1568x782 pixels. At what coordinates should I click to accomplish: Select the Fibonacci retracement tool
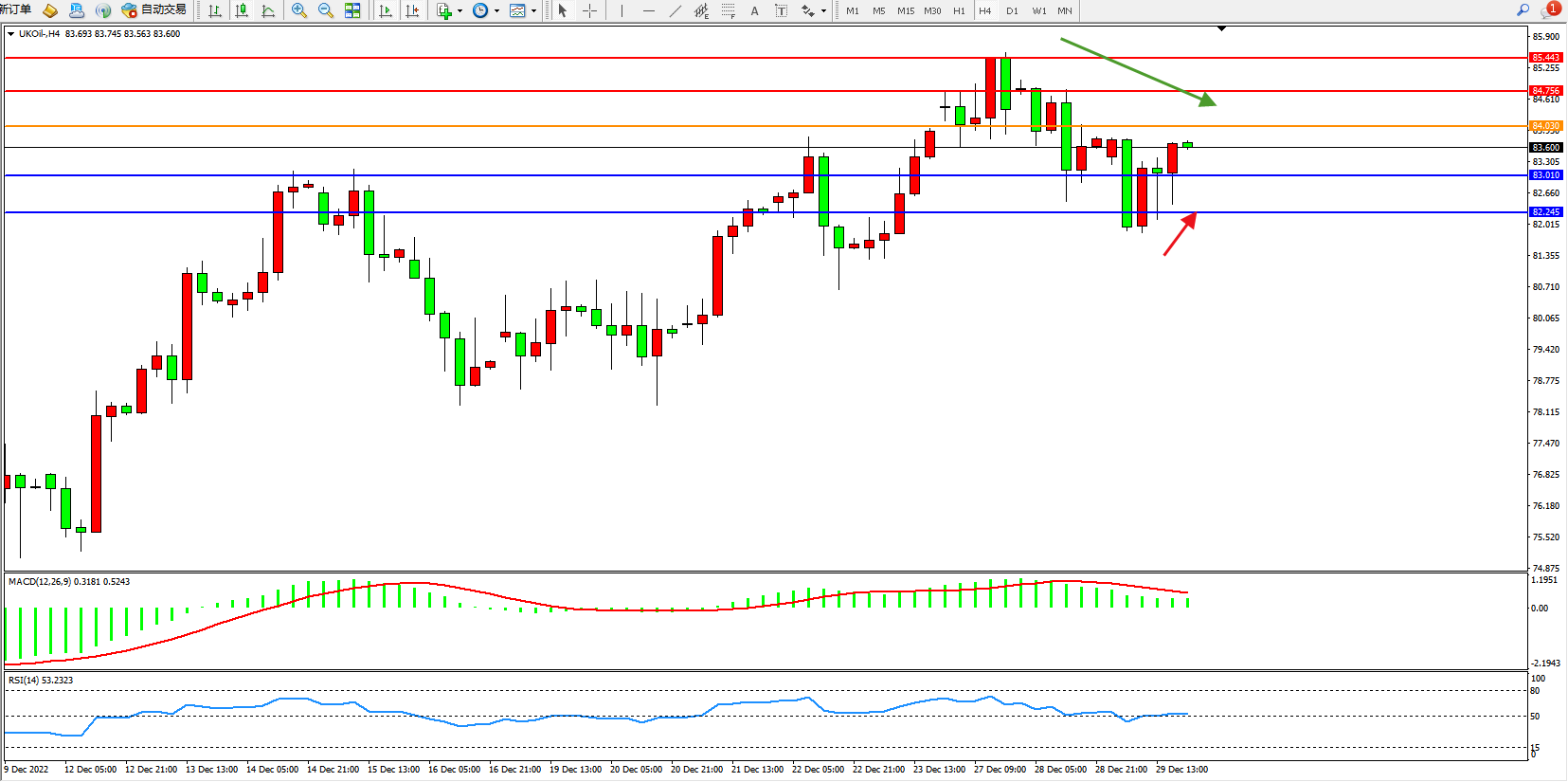(728, 10)
